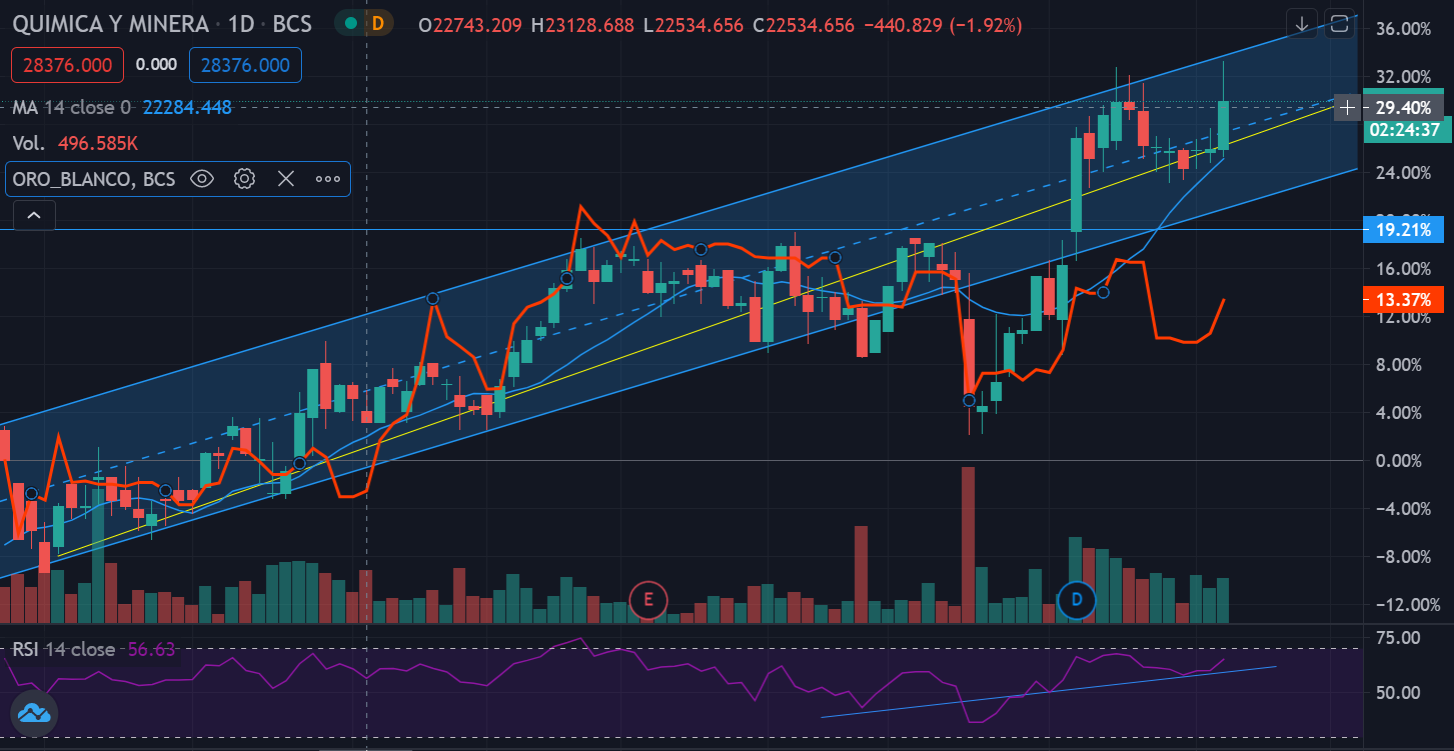Image resolution: width=1454 pixels, height=751 pixels.
Task: Click the blue buy price 28376.000
Action: [245, 65]
